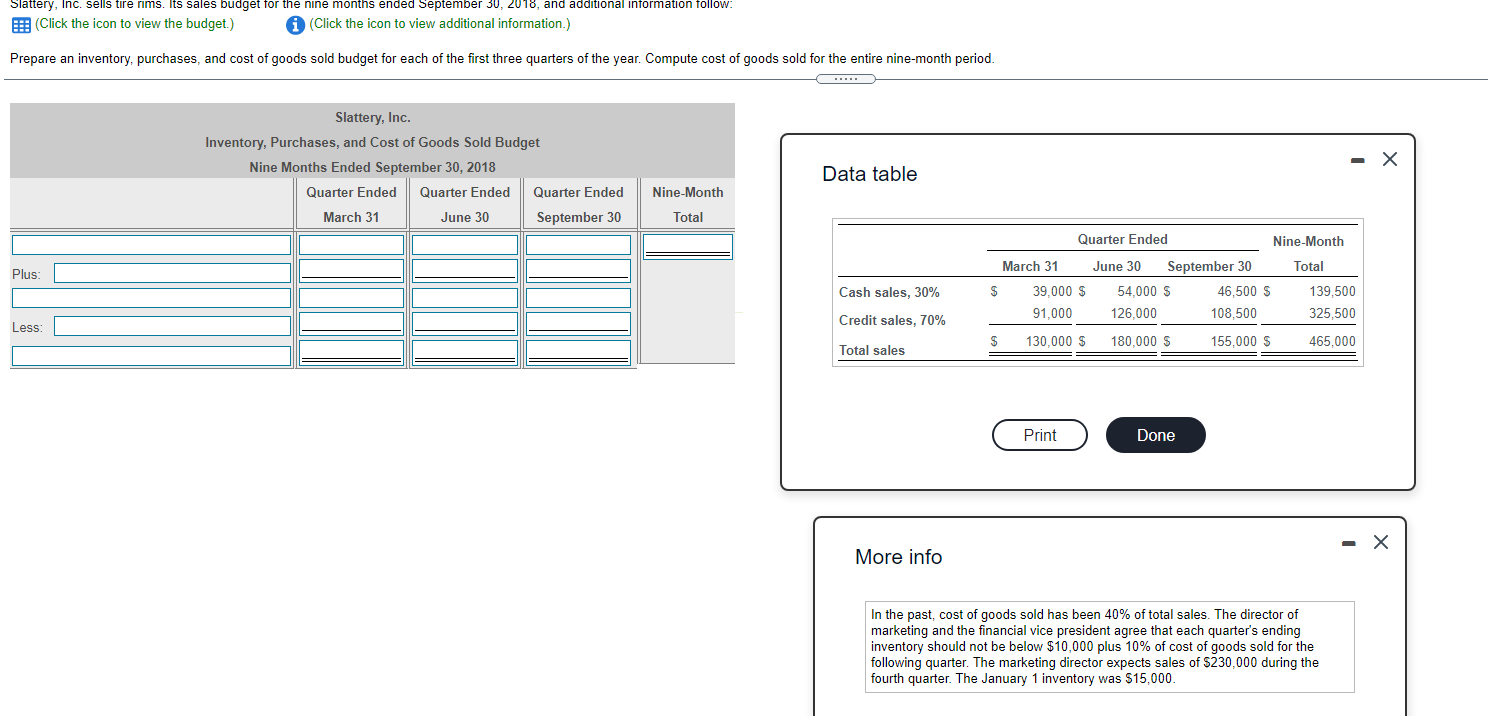This screenshot has width=1488, height=716.
Task: Select Plus row June 30 field
Action: pos(465,271)
